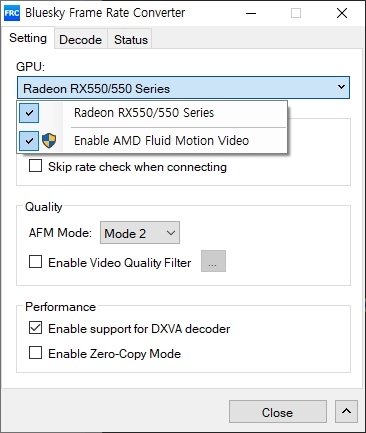This screenshot has height=433, width=366.
Task: Click the disabled maximize window icon
Action: [x=296, y=13]
